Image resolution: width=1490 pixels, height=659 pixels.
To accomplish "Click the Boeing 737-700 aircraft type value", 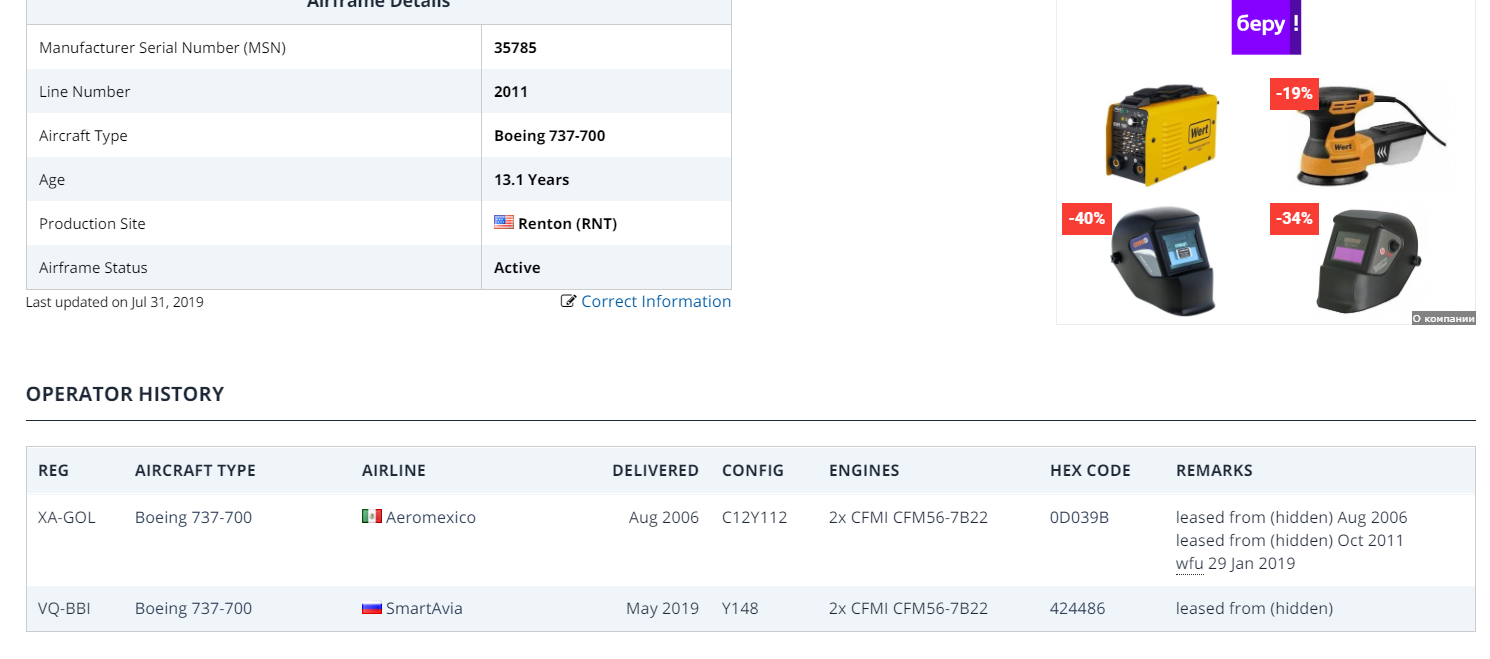I will click(x=549, y=135).
